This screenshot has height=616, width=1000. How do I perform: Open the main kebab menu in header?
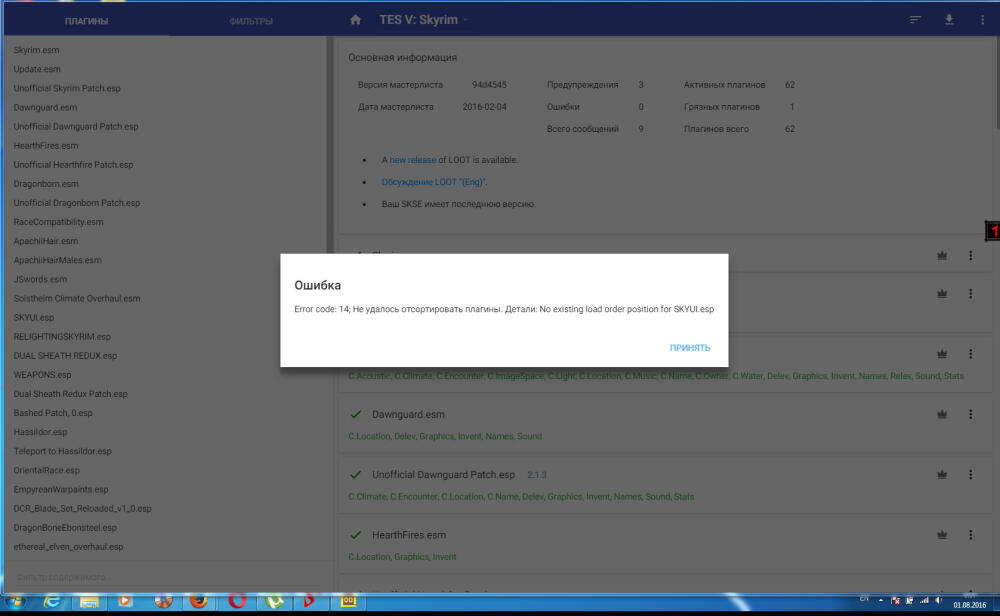coord(982,20)
